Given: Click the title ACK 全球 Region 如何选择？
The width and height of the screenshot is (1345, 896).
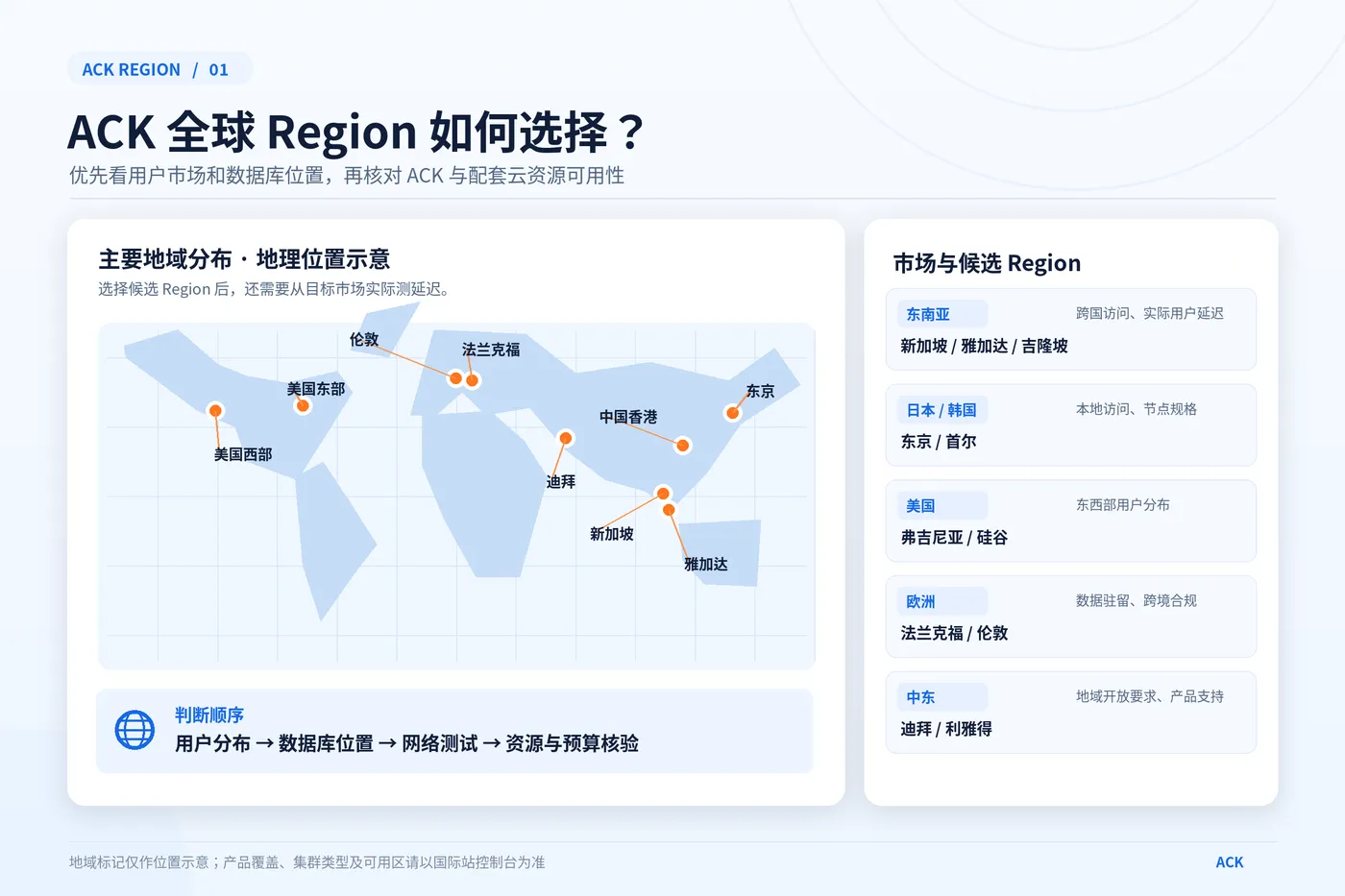Looking at the screenshot, I should click(355, 132).
